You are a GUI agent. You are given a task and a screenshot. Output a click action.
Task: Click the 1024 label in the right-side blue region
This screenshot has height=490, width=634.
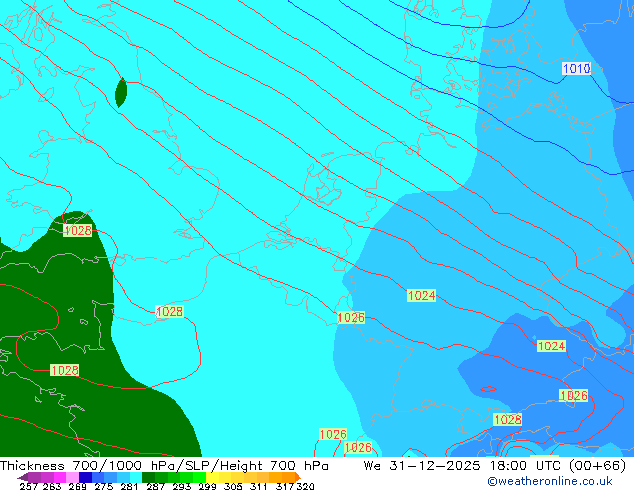[552, 346]
